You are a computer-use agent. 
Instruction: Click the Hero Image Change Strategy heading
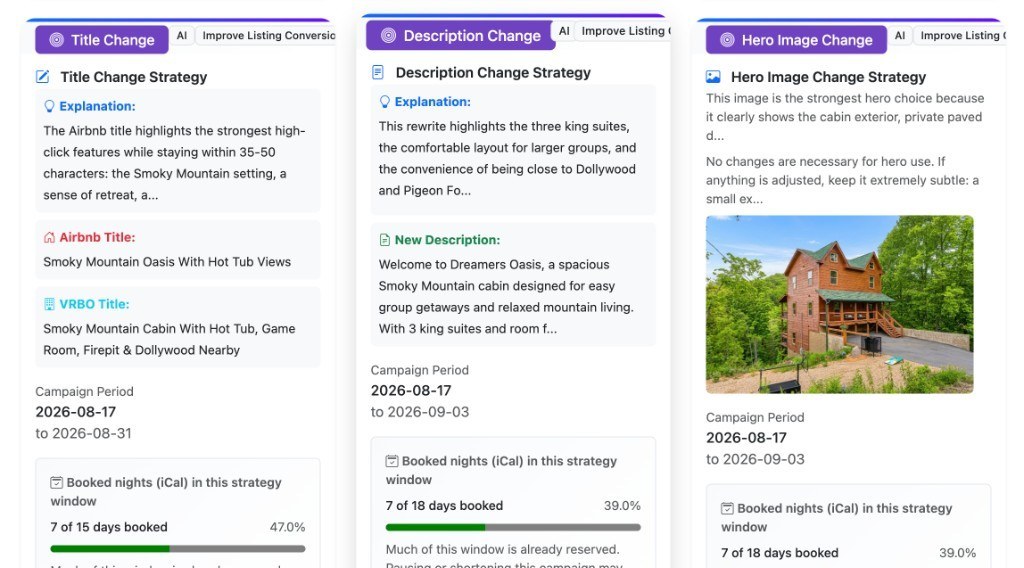coord(829,77)
